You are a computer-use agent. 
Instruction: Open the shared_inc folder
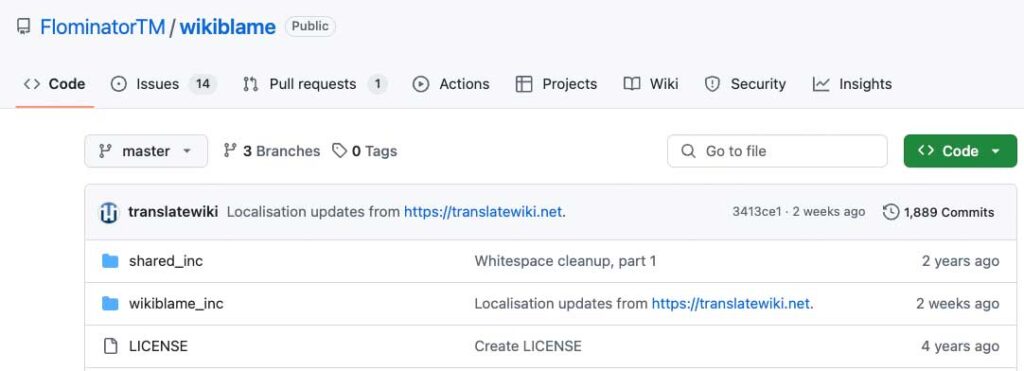click(166, 261)
